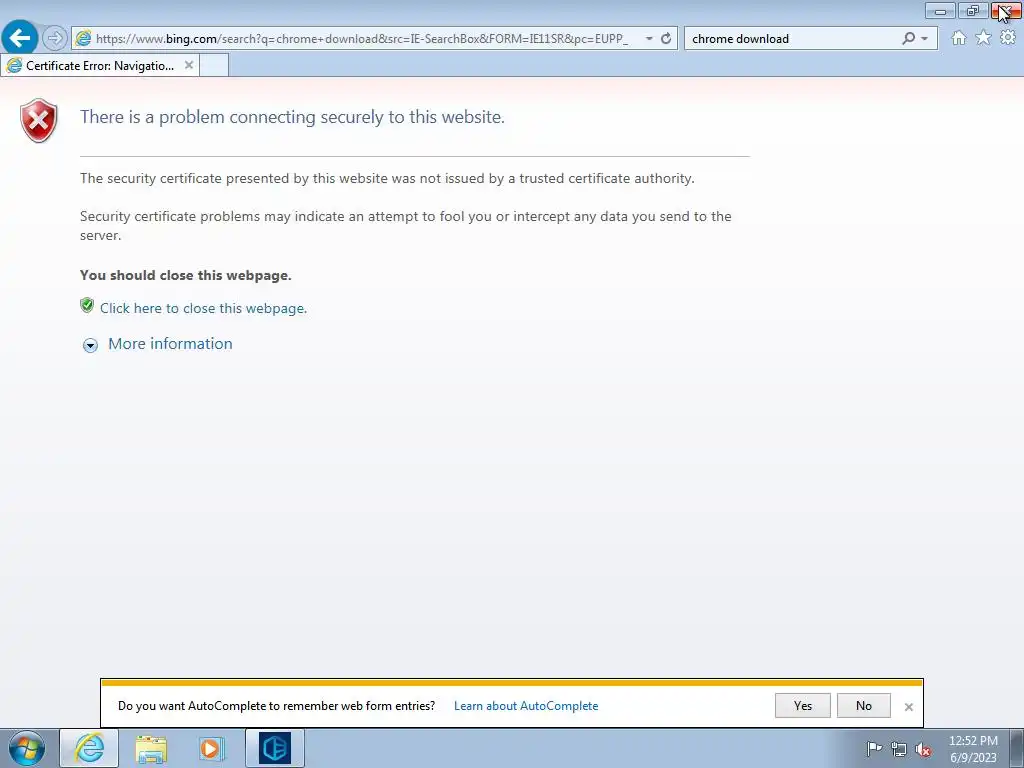Click the Forward navigation arrow
Screen dimensions: 1024x768
(55, 39)
